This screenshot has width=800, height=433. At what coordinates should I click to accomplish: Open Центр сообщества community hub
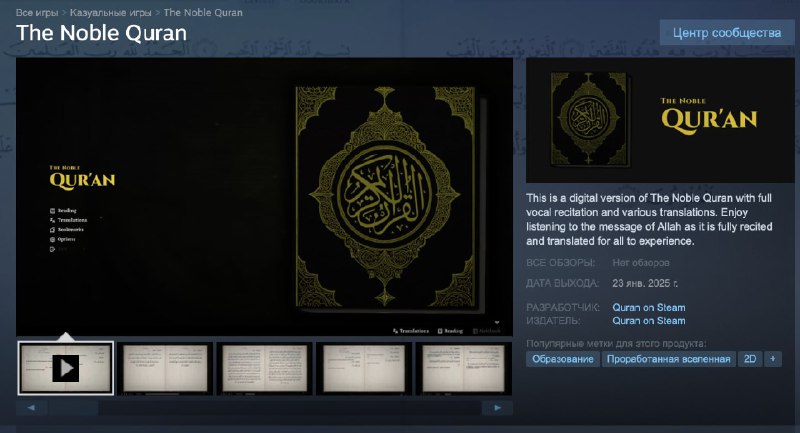[727, 33]
